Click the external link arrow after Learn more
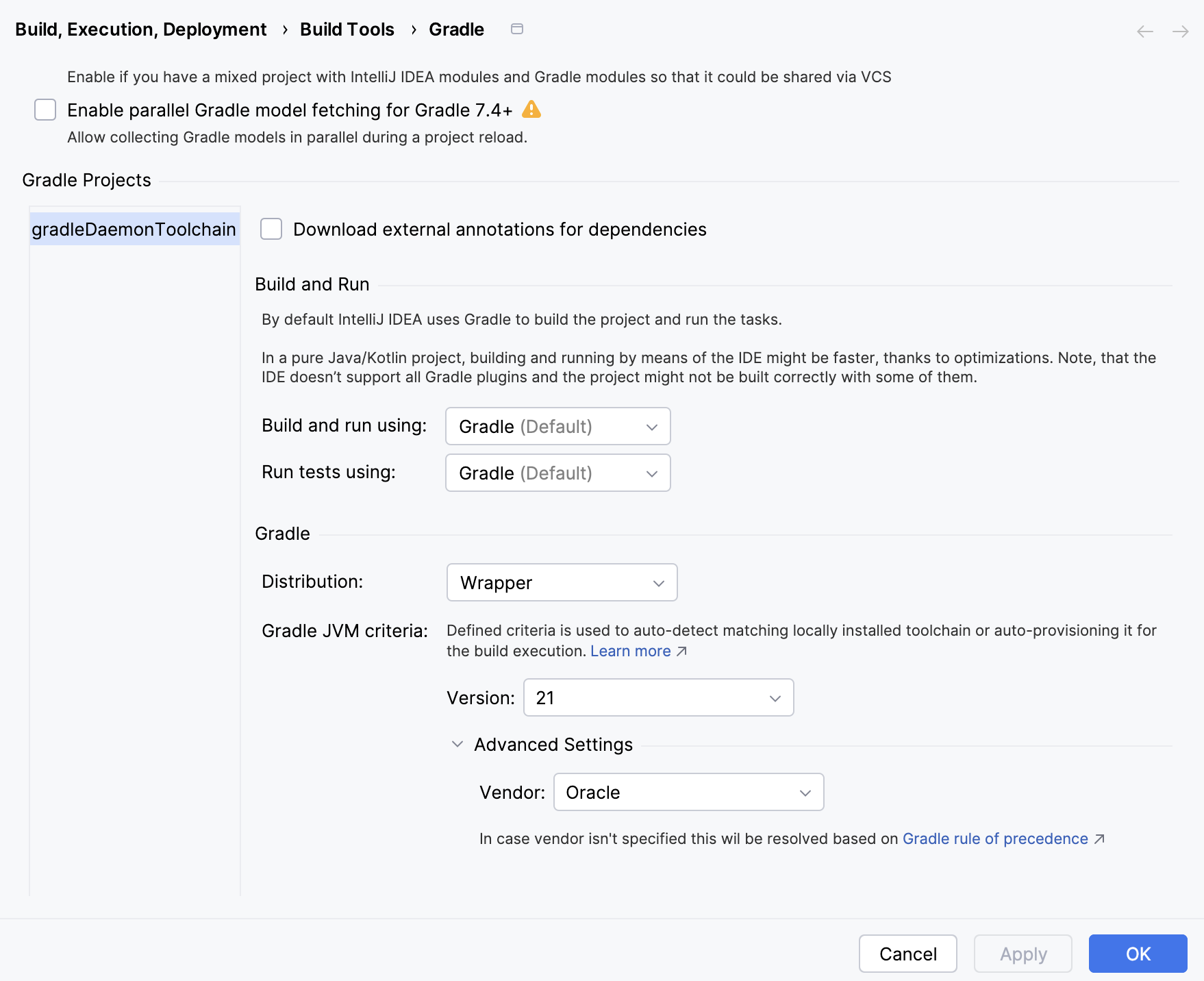Image resolution: width=1204 pixels, height=981 pixels. point(681,651)
